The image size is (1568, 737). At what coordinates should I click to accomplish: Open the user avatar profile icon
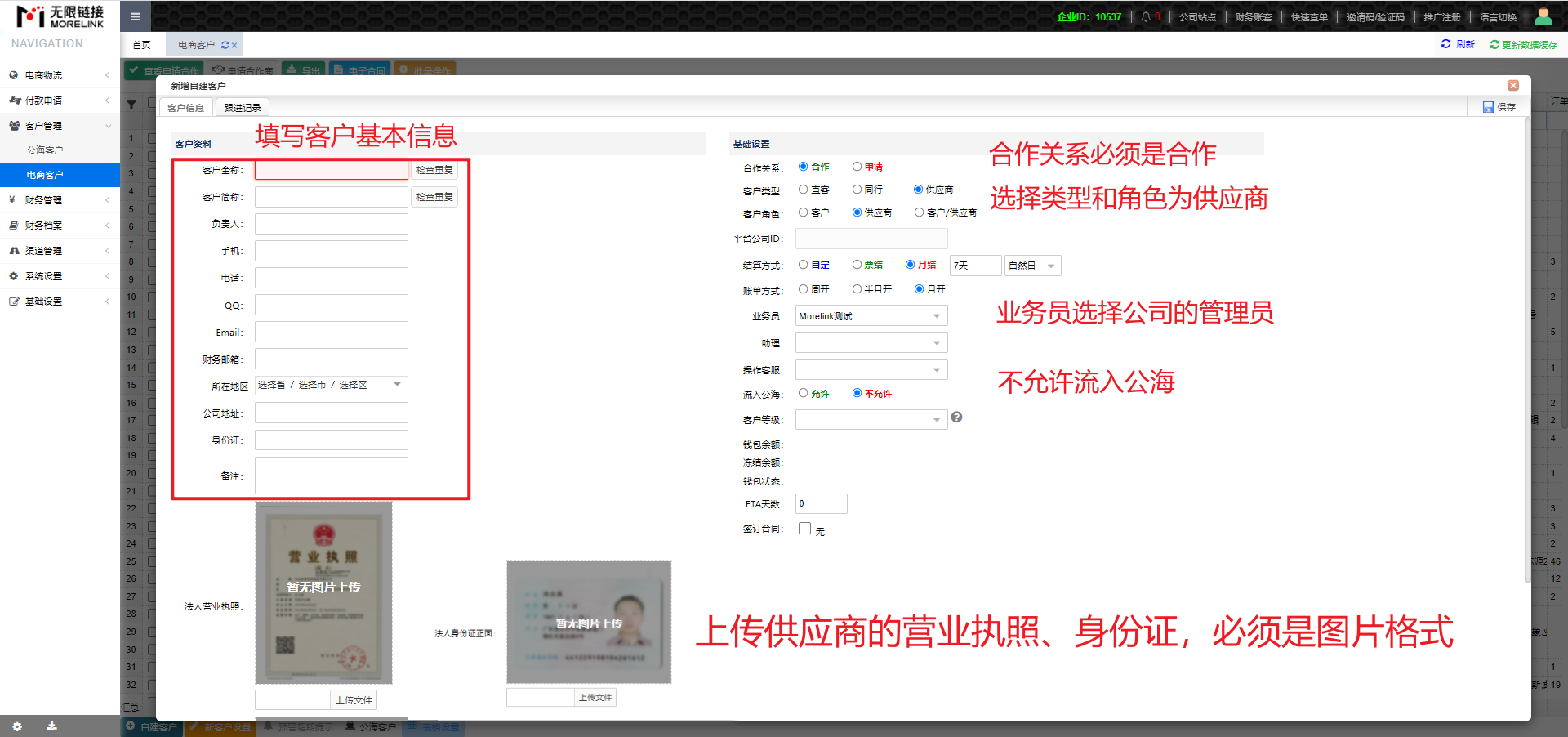(1543, 16)
